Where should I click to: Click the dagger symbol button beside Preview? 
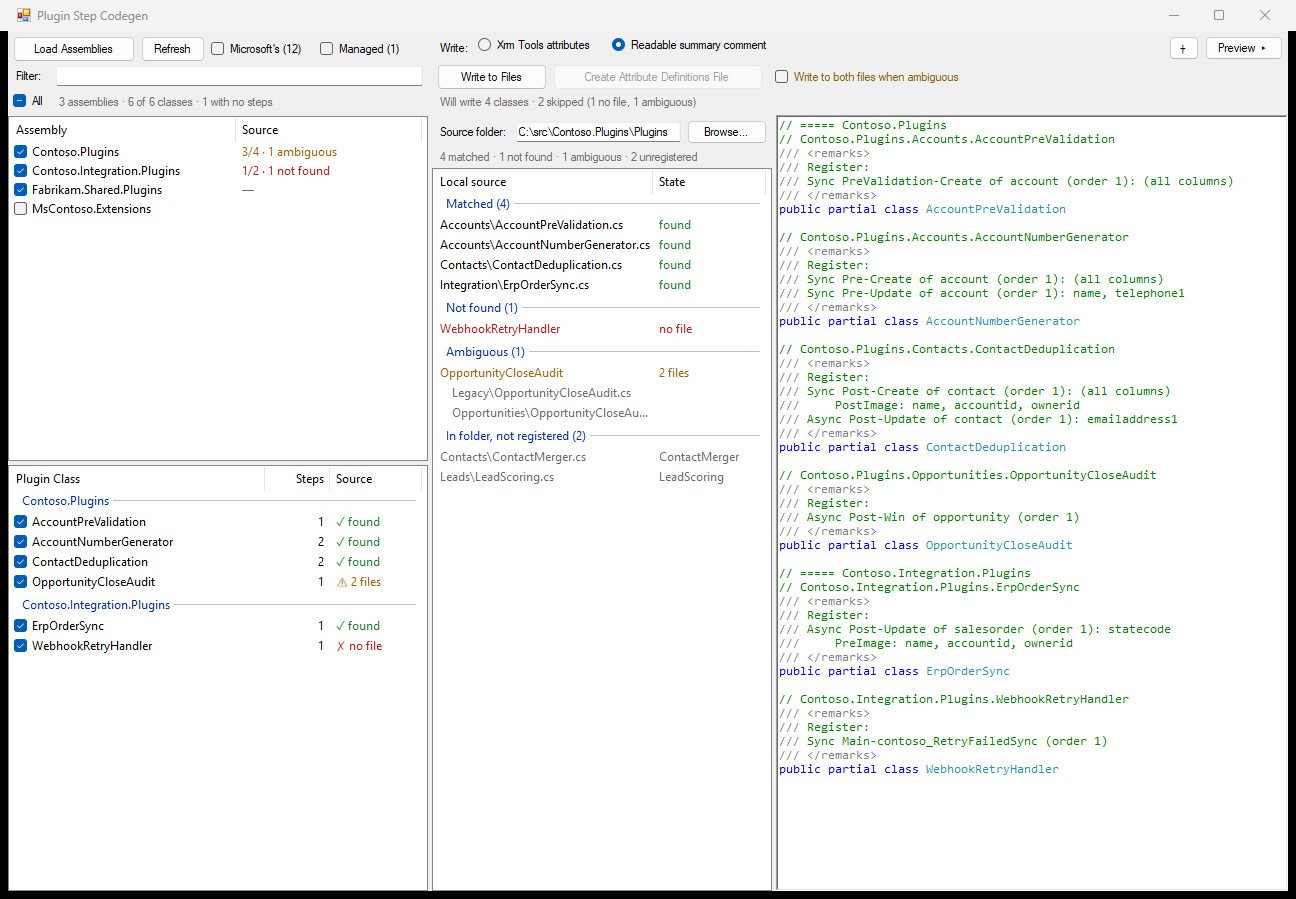pos(1183,48)
